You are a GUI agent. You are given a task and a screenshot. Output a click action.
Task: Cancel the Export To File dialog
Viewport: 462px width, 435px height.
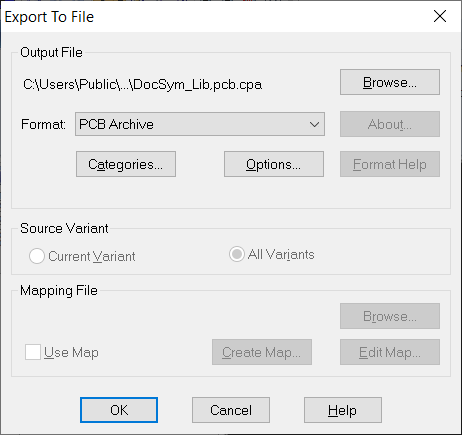(231, 410)
